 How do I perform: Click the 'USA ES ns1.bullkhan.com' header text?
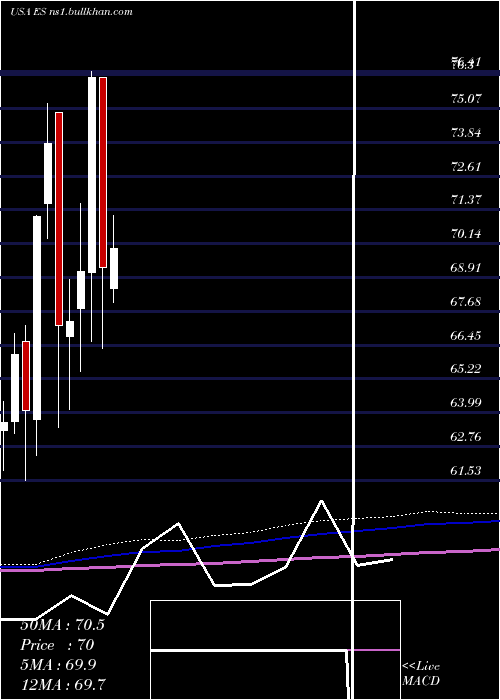pyautogui.click(x=71, y=12)
